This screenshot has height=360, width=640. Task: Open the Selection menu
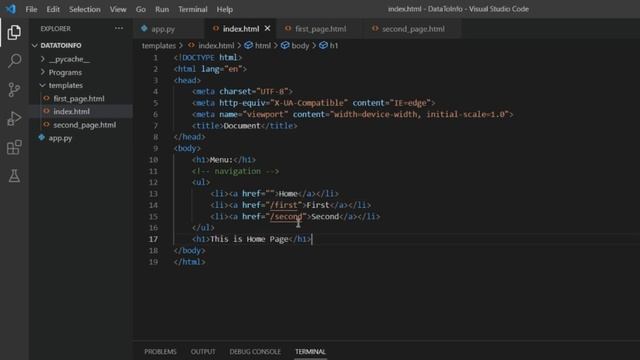point(84,9)
